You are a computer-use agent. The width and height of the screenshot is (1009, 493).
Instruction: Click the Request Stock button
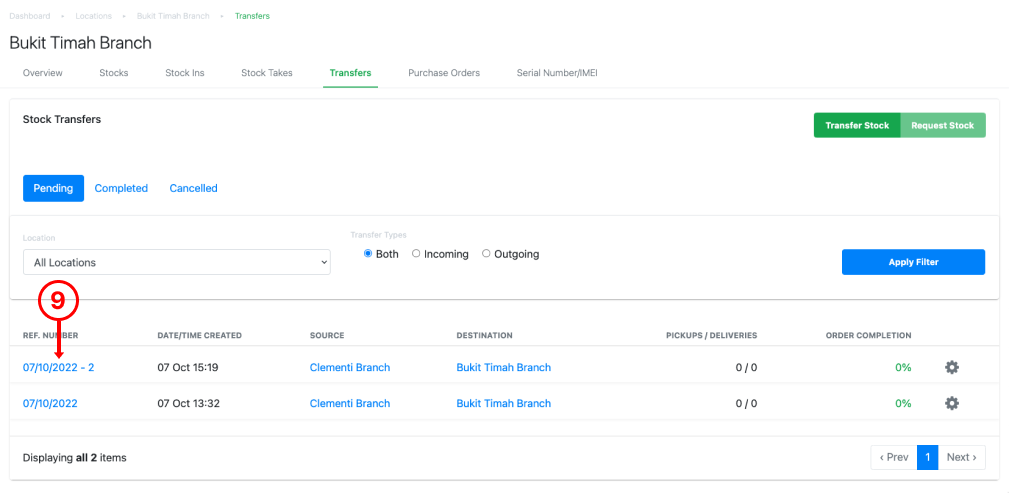[943, 126]
